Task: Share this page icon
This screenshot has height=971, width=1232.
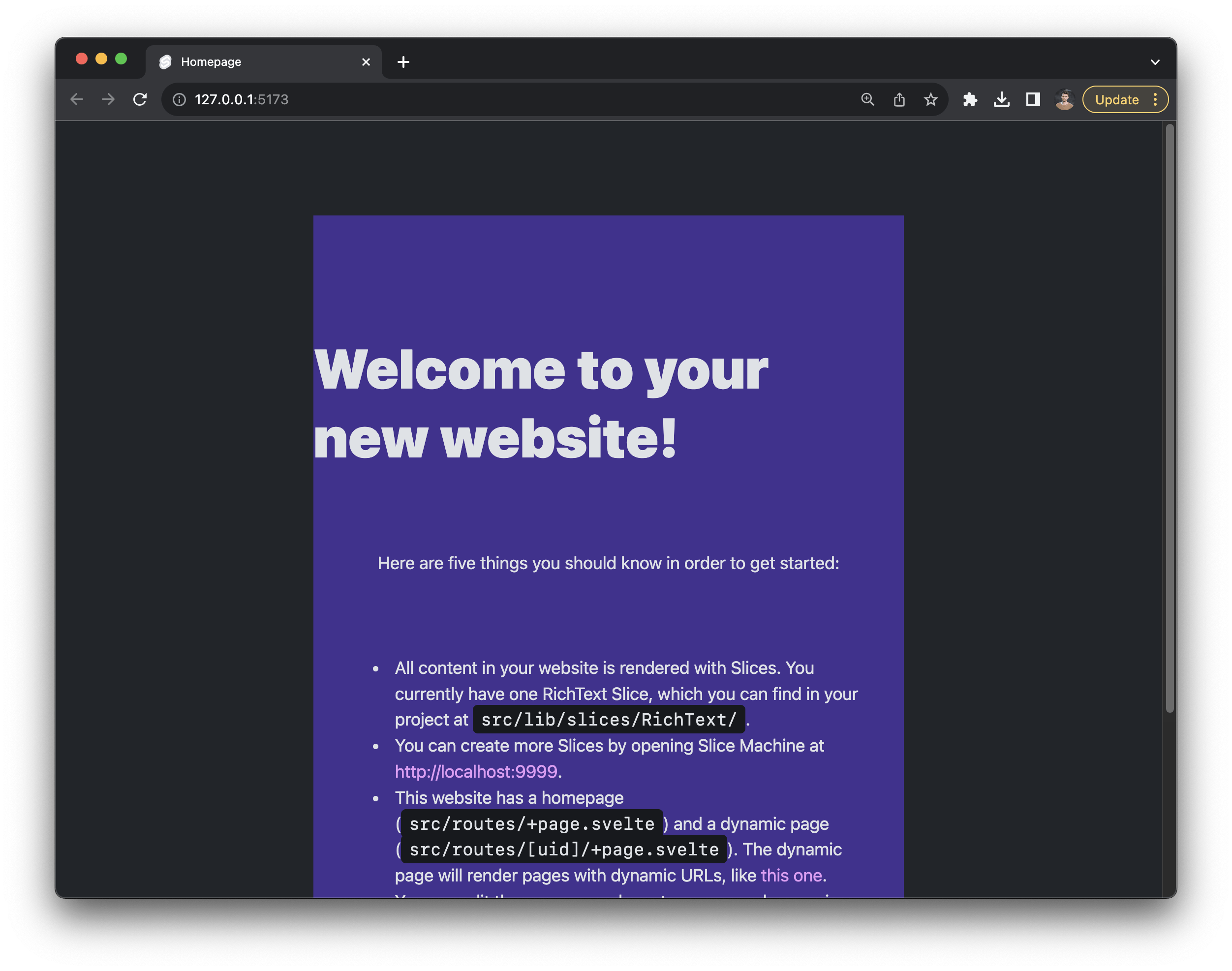Action: pos(899,100)
